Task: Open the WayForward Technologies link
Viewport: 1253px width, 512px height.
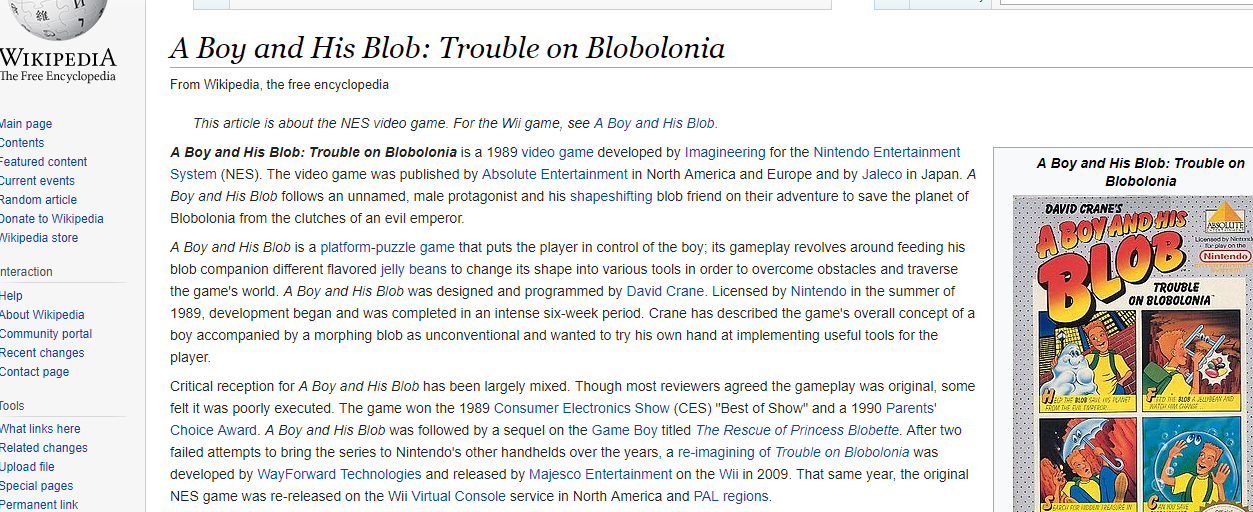Action: 339,474
